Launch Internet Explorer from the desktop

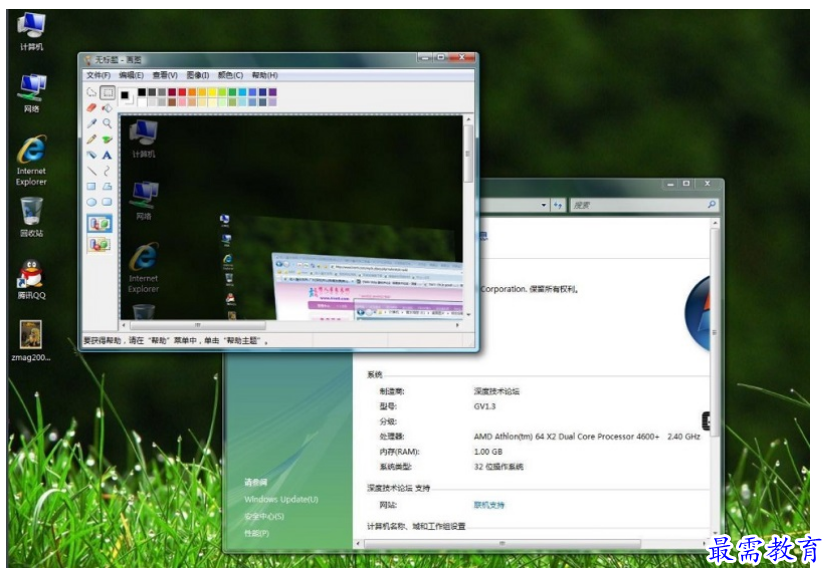click(x=31, y=160)
